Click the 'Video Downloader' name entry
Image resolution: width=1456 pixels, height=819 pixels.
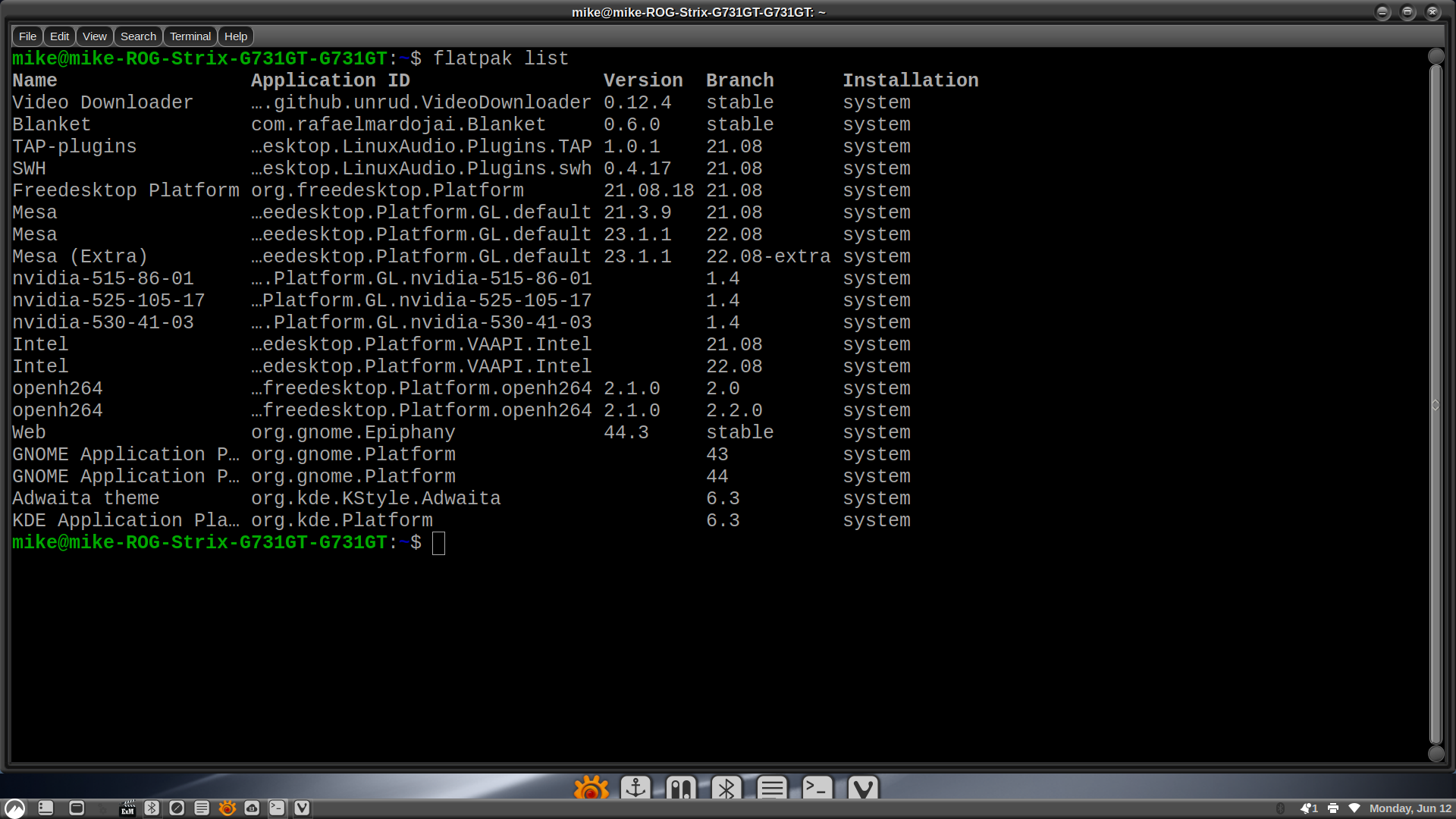102,103
